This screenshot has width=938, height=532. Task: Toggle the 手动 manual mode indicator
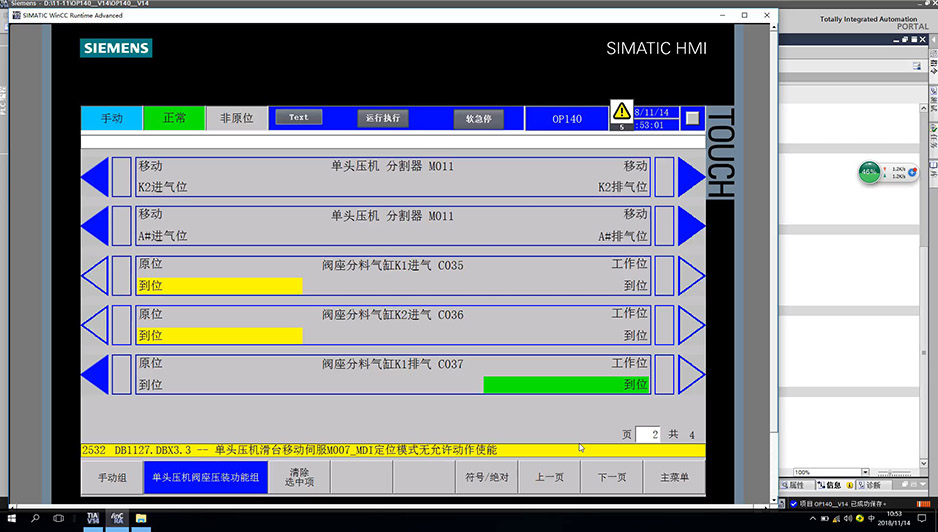point(111,118)
